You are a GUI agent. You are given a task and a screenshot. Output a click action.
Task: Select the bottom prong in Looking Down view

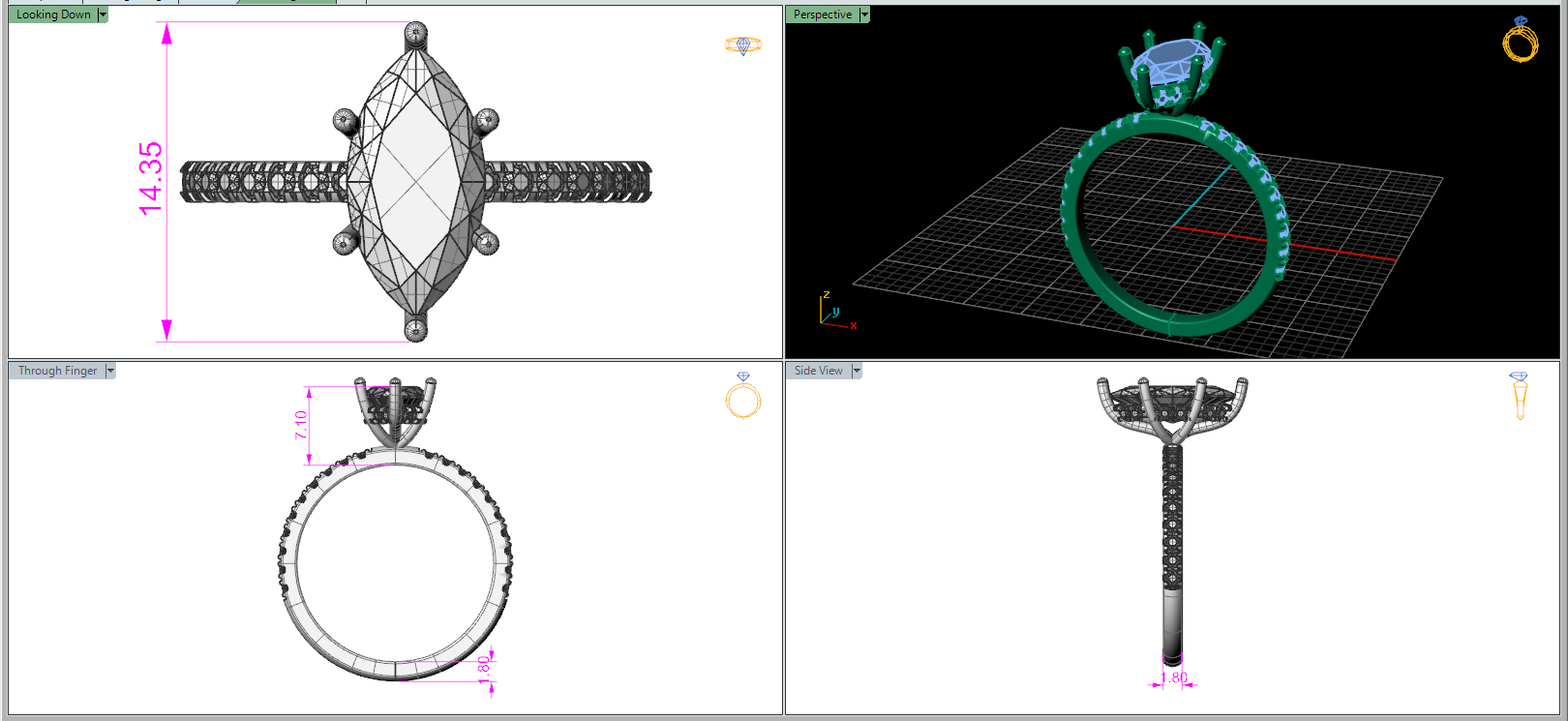point(416,330)
